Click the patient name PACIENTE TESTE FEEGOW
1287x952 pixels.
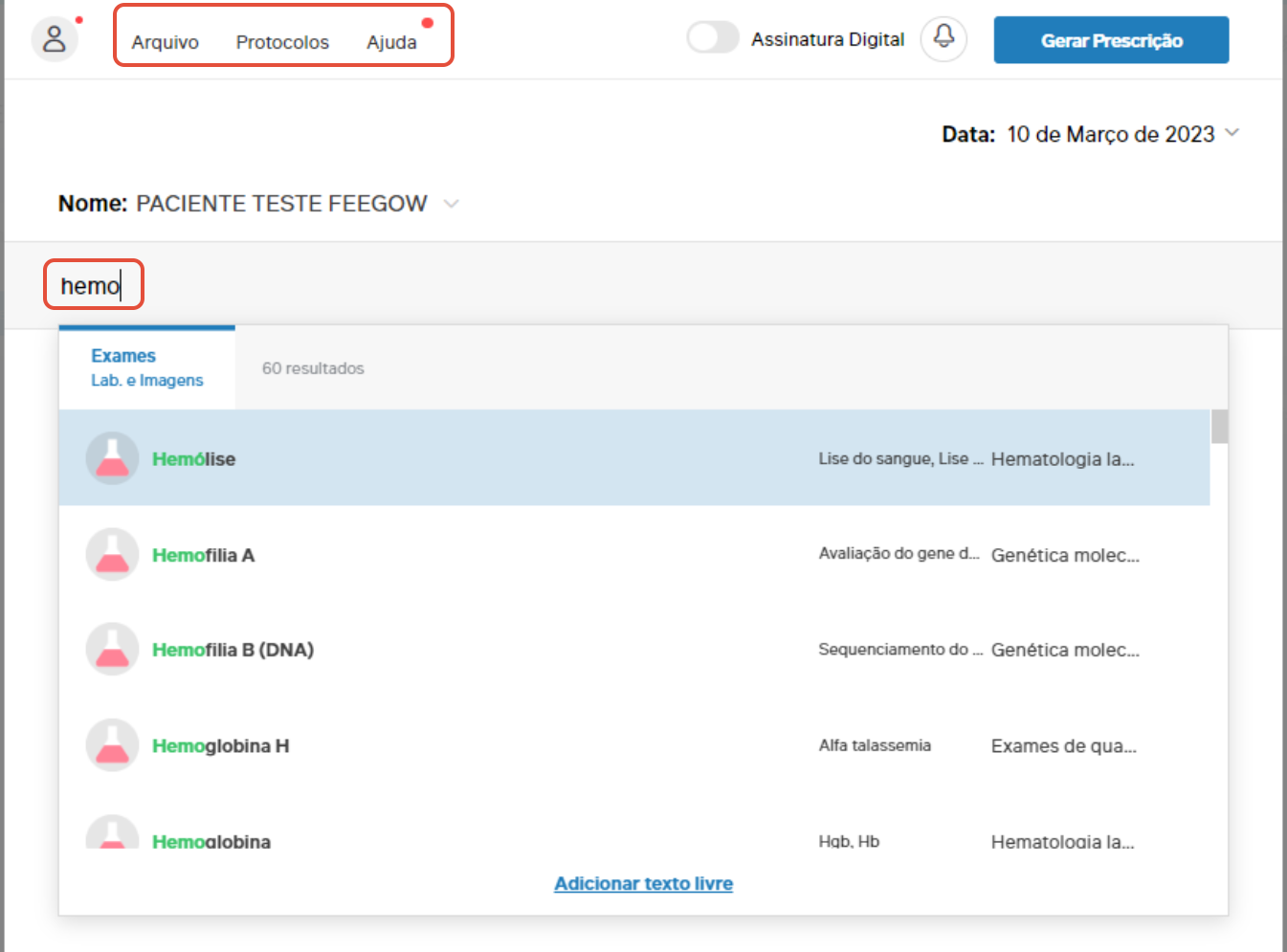click(281, 204)
